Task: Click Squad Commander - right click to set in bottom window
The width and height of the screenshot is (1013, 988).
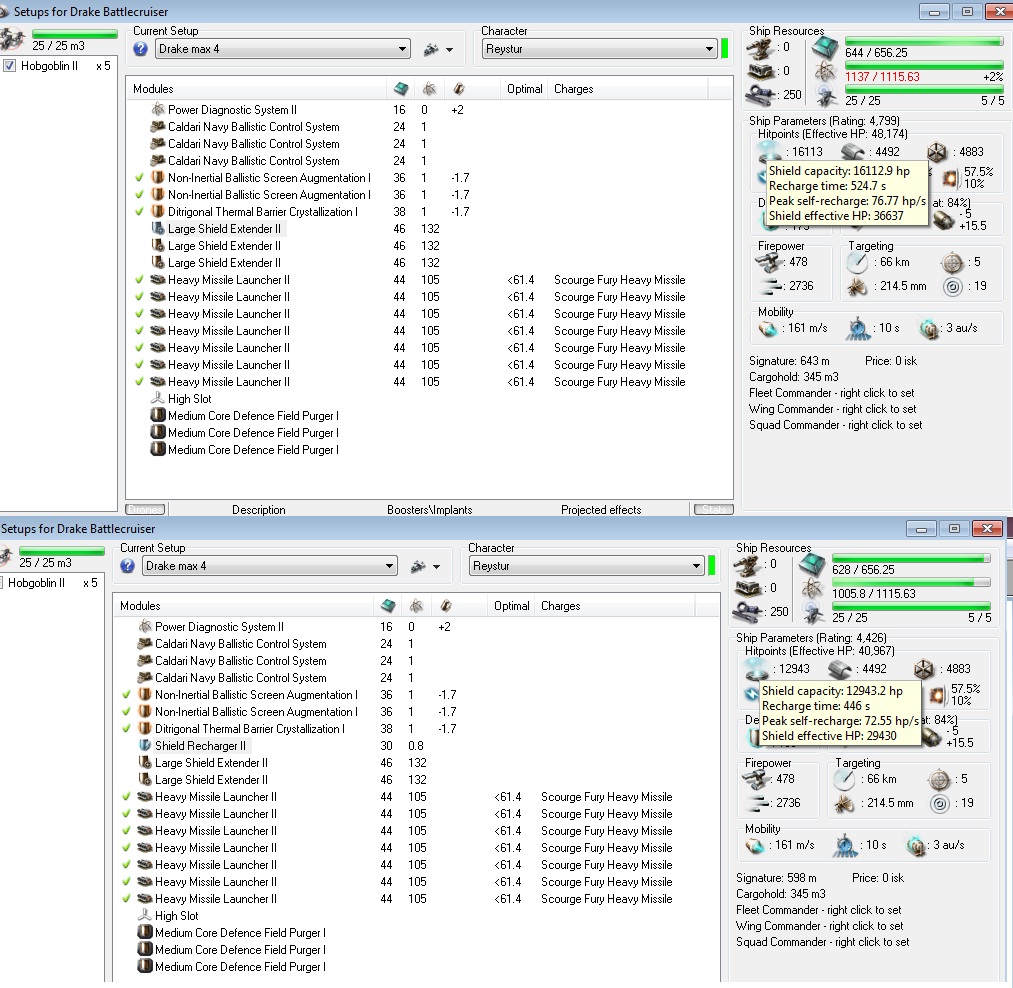Action: pyautogui.click(x=822, y=942)
